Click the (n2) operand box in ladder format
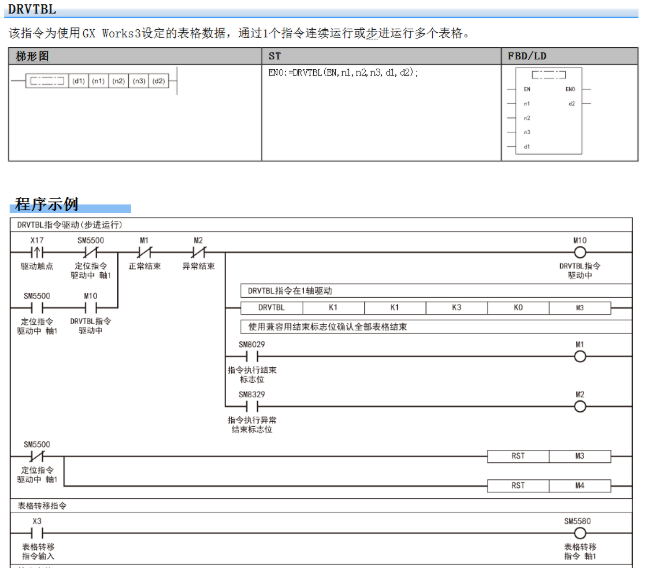645x577 pixels. [x=118, y=81]
